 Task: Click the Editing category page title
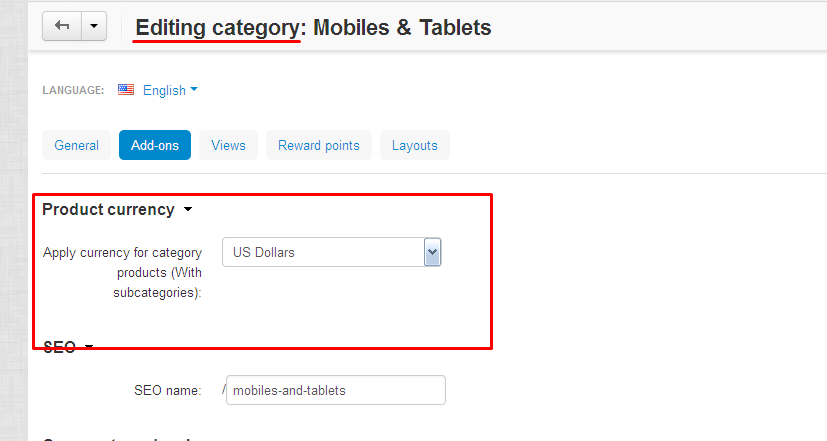pos(313,27)
